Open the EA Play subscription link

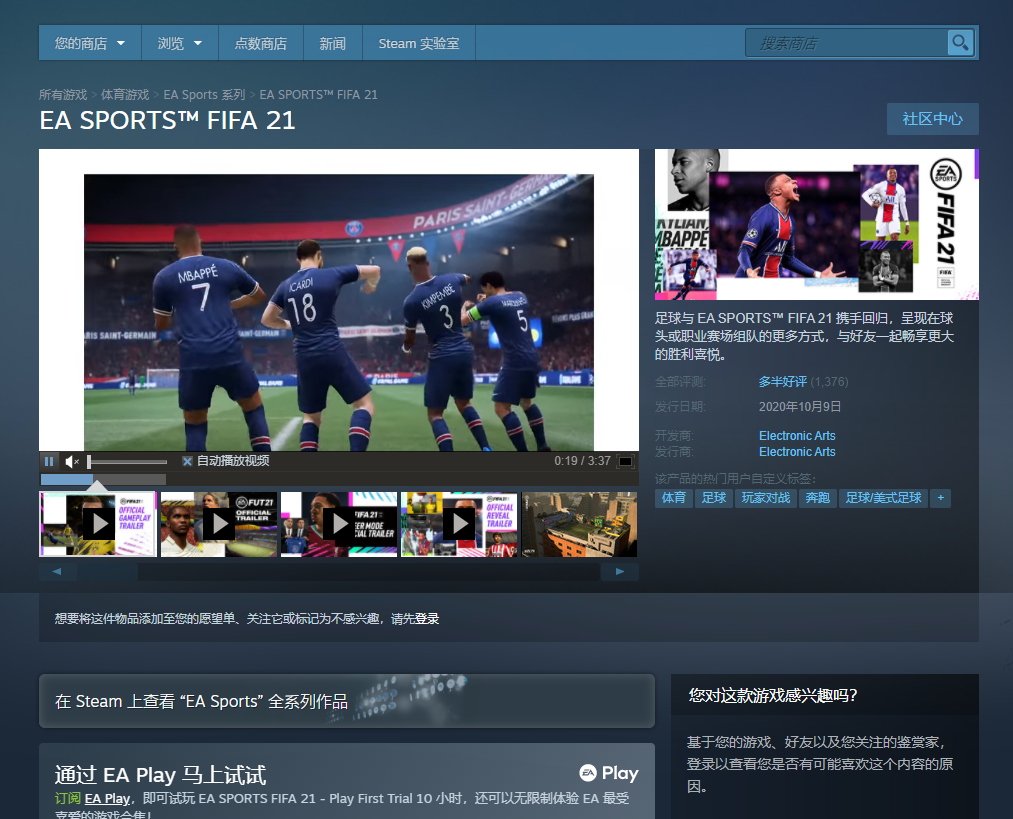pos(107,799)
